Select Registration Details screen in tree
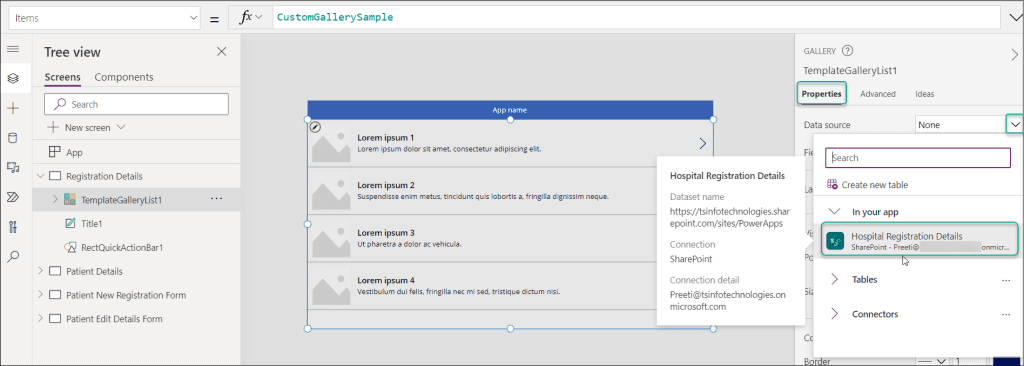Image resolution: width=1024 pixels, height=366 pixels. (104, 176)
